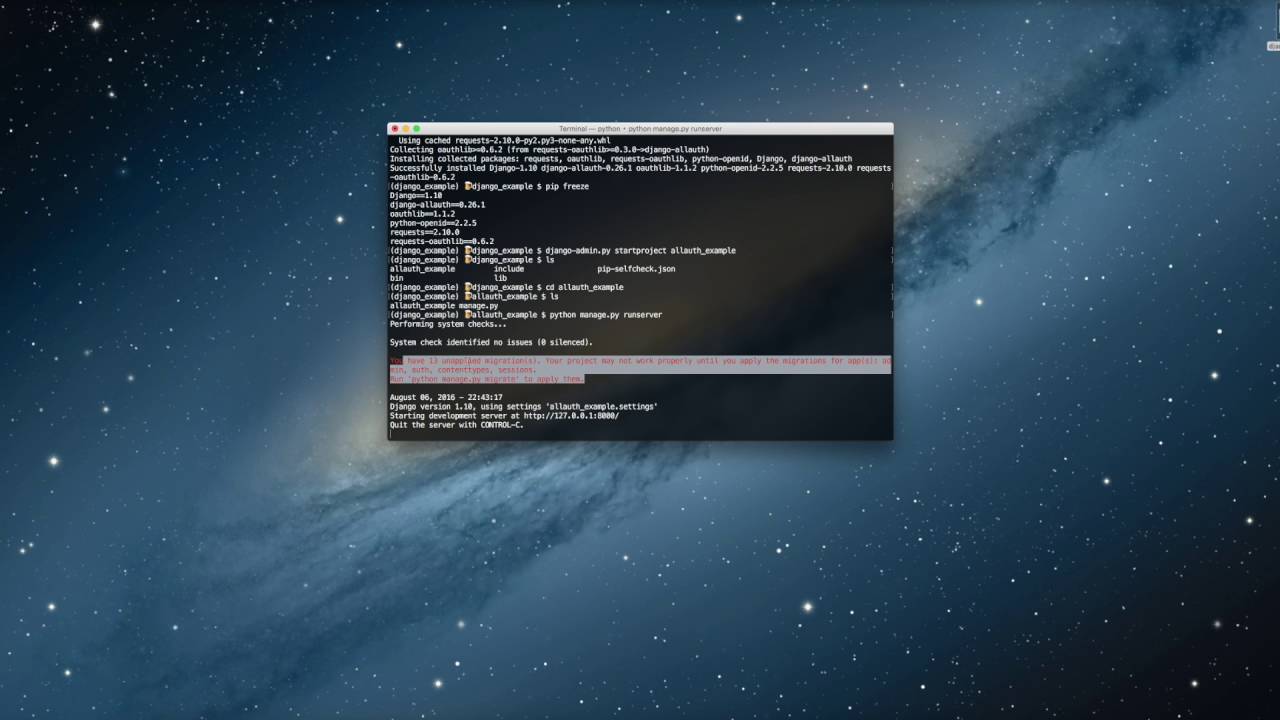Click the 'lib' directory name in ls output
Viewport: 1280px width, 720px height.
(x=500, y=278)
